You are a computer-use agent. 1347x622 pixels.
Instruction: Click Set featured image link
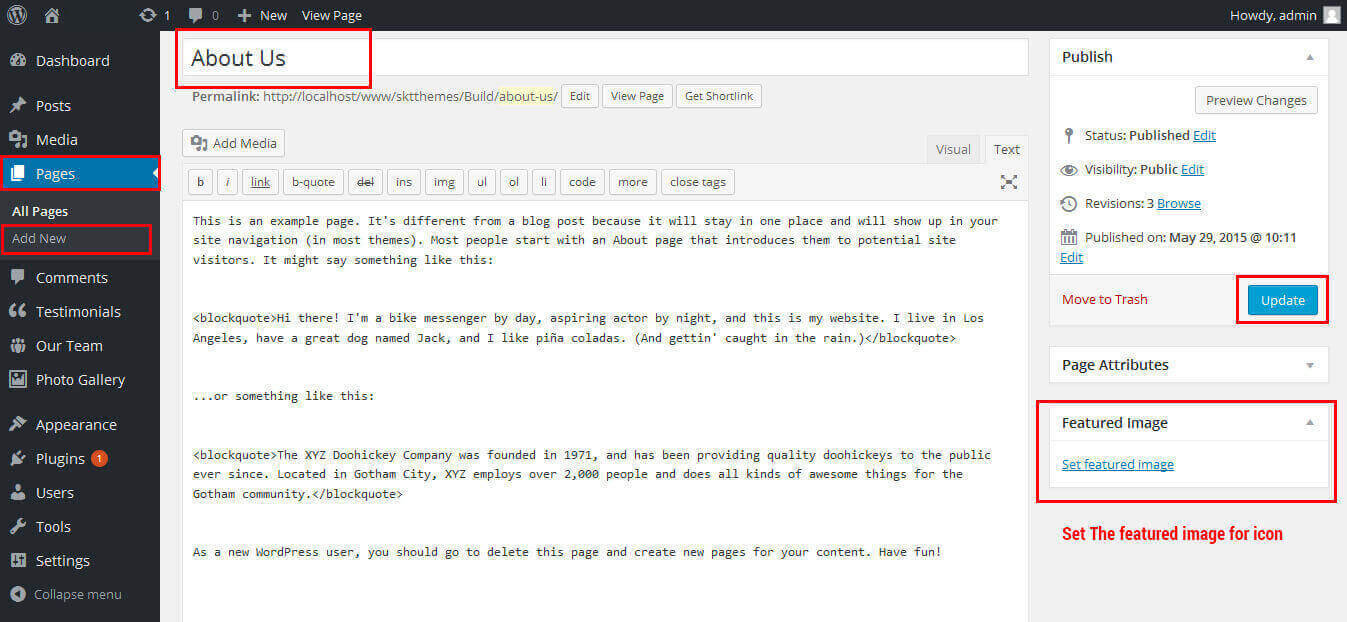click(1118, 465)
